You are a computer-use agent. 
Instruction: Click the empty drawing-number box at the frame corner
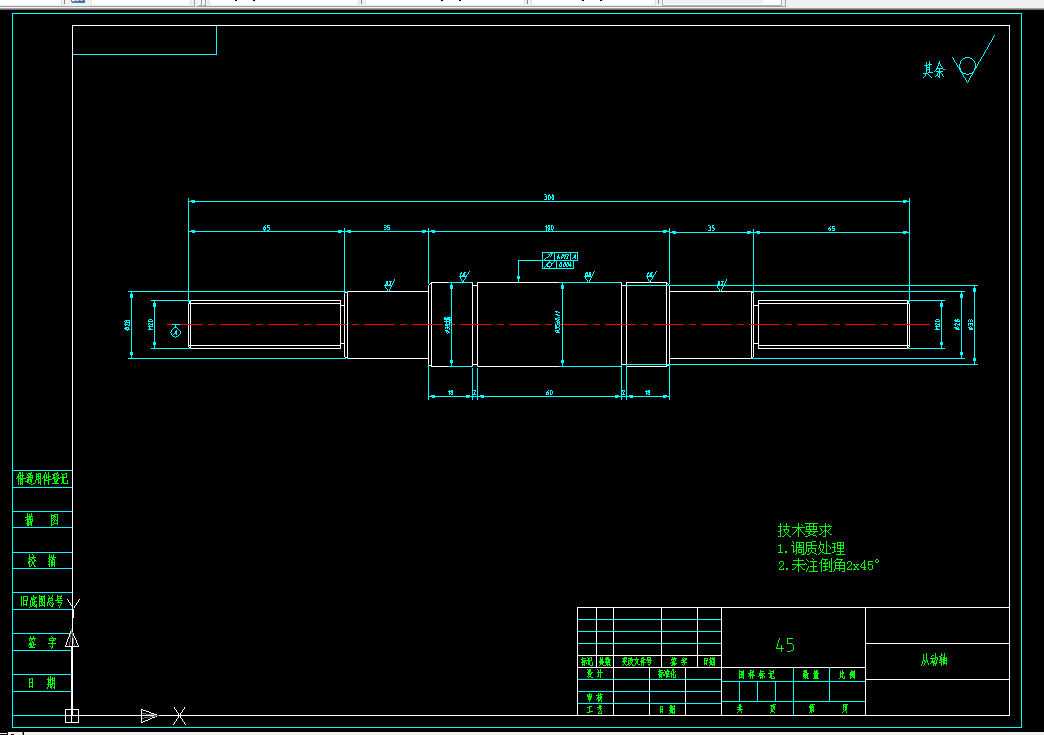pyautogui.click(x=144, y=40)
